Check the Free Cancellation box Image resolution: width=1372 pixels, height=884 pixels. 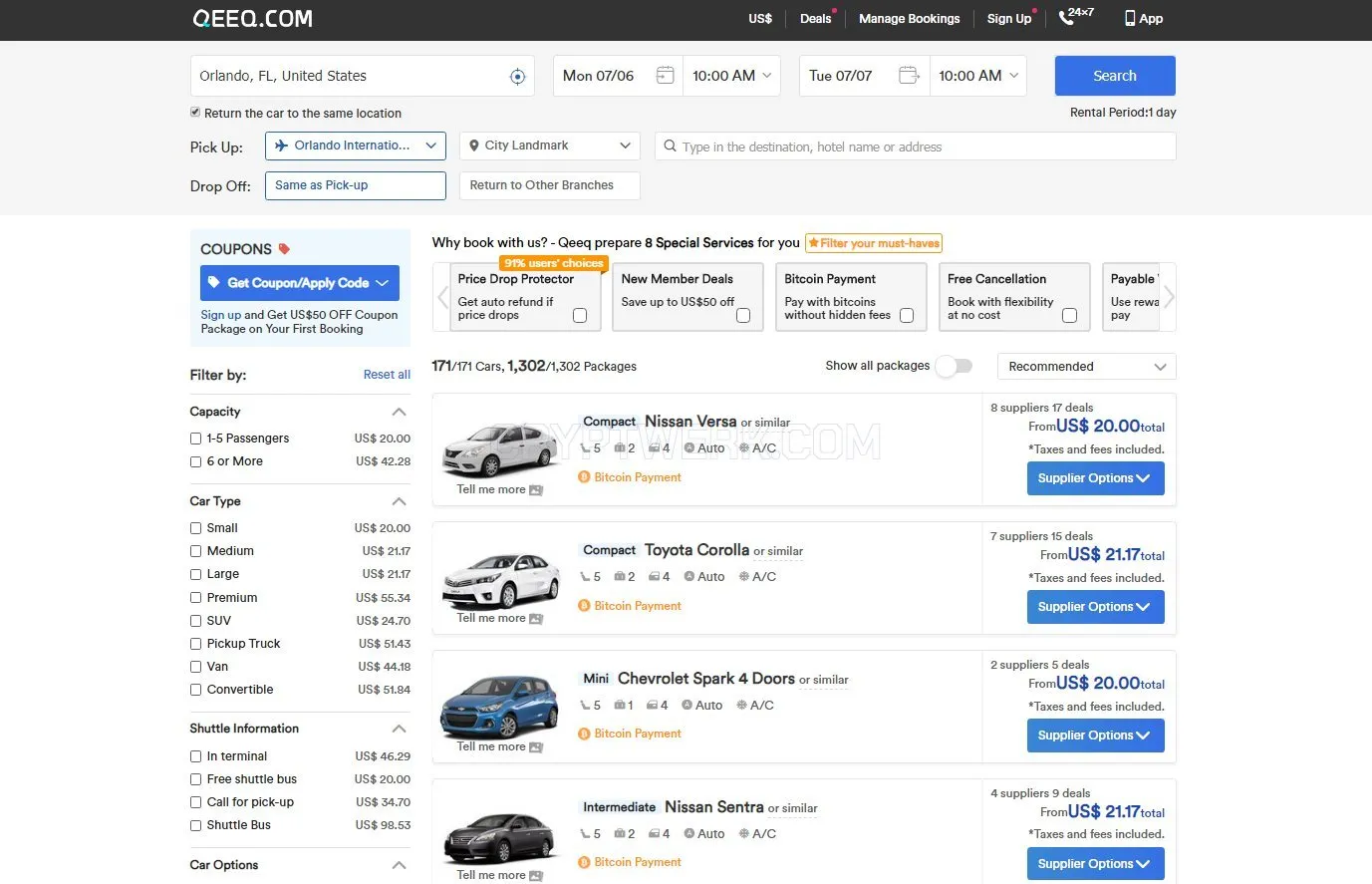tap(1069, 316)
